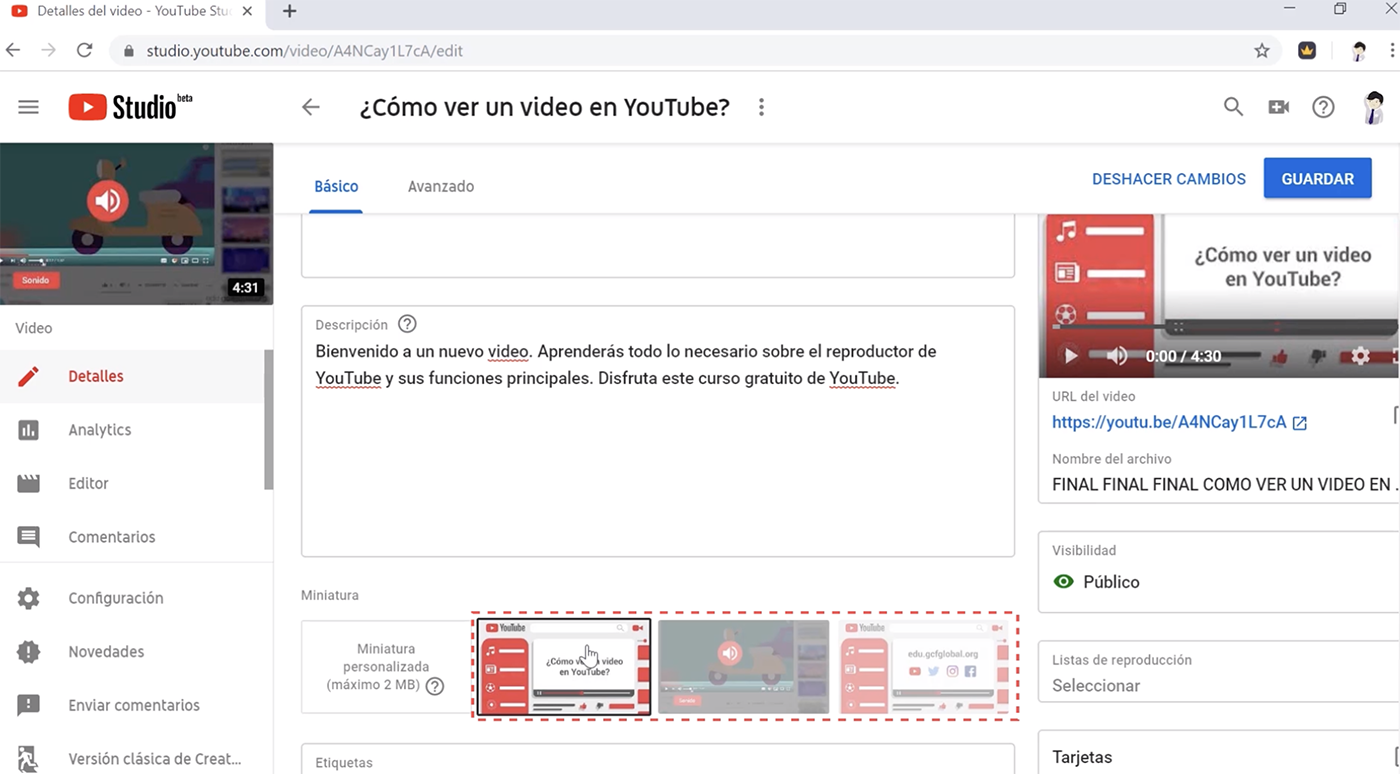
Task: Click the GUARDAR button
Action: (x=1317, y=179)
